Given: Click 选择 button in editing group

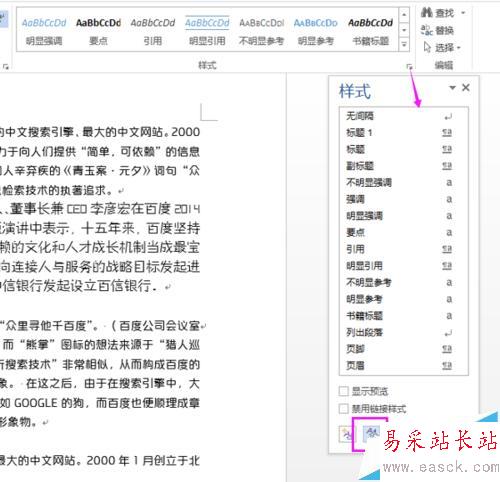Looking at the screenshot, I should pos(442,48).
